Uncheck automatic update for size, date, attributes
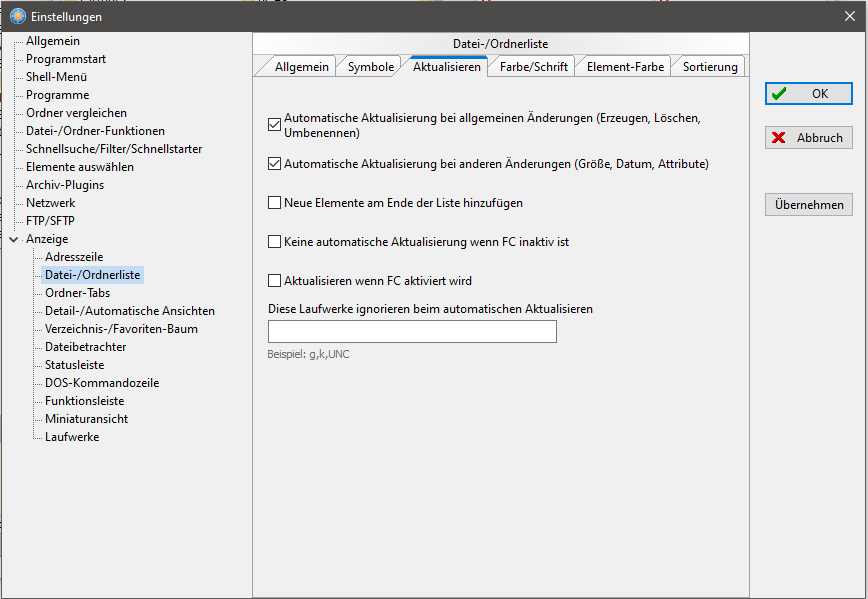This screenshot has width=868, height=599. (274, 163)
